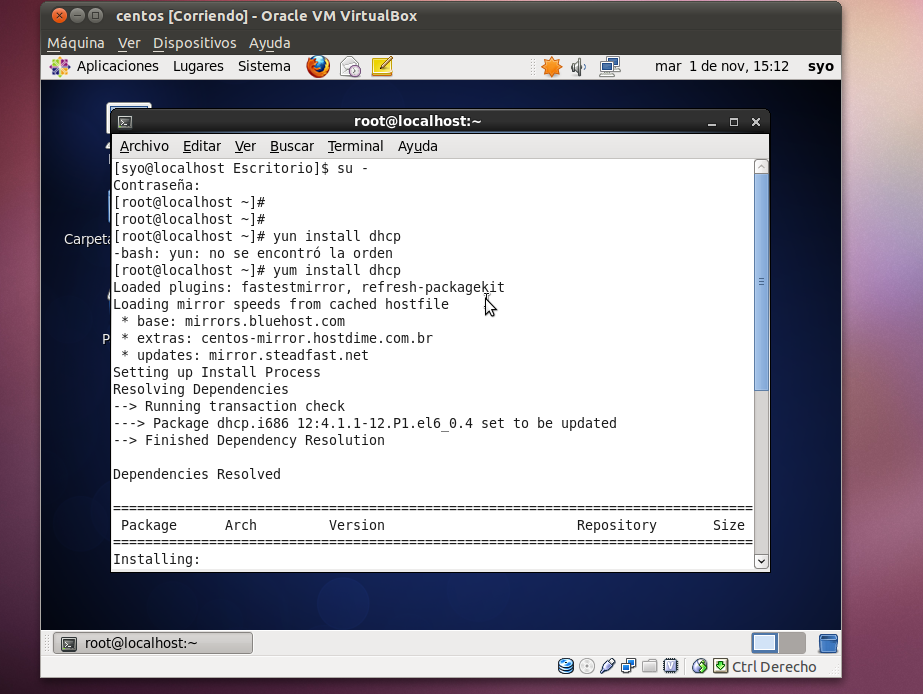Click the volume icon in the top panel

point(578,67)
